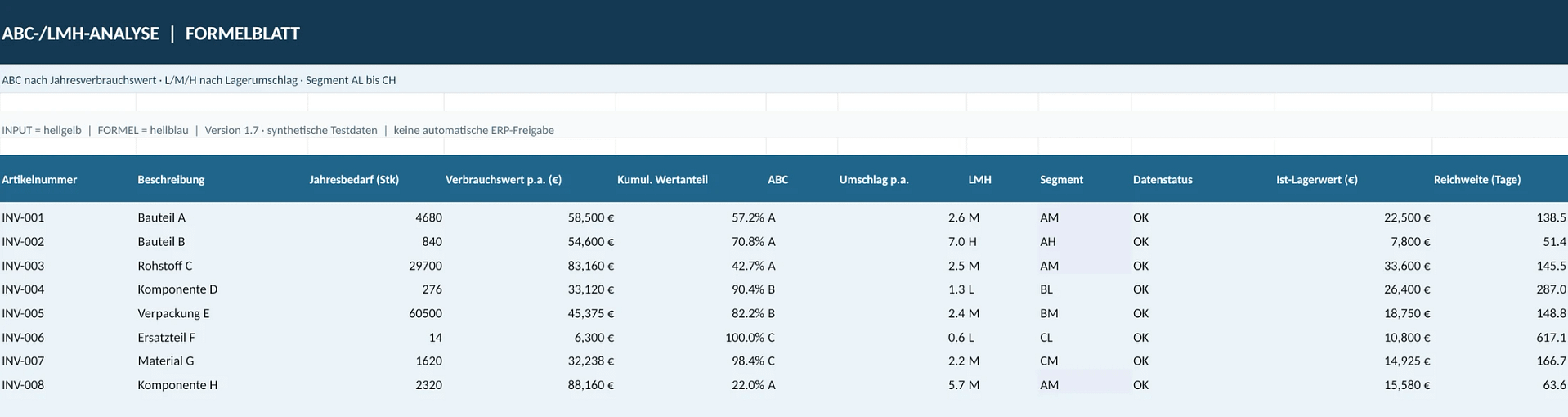Select the ABC-/LMH-ANALYSE | FORMELBLATT title

150,34
